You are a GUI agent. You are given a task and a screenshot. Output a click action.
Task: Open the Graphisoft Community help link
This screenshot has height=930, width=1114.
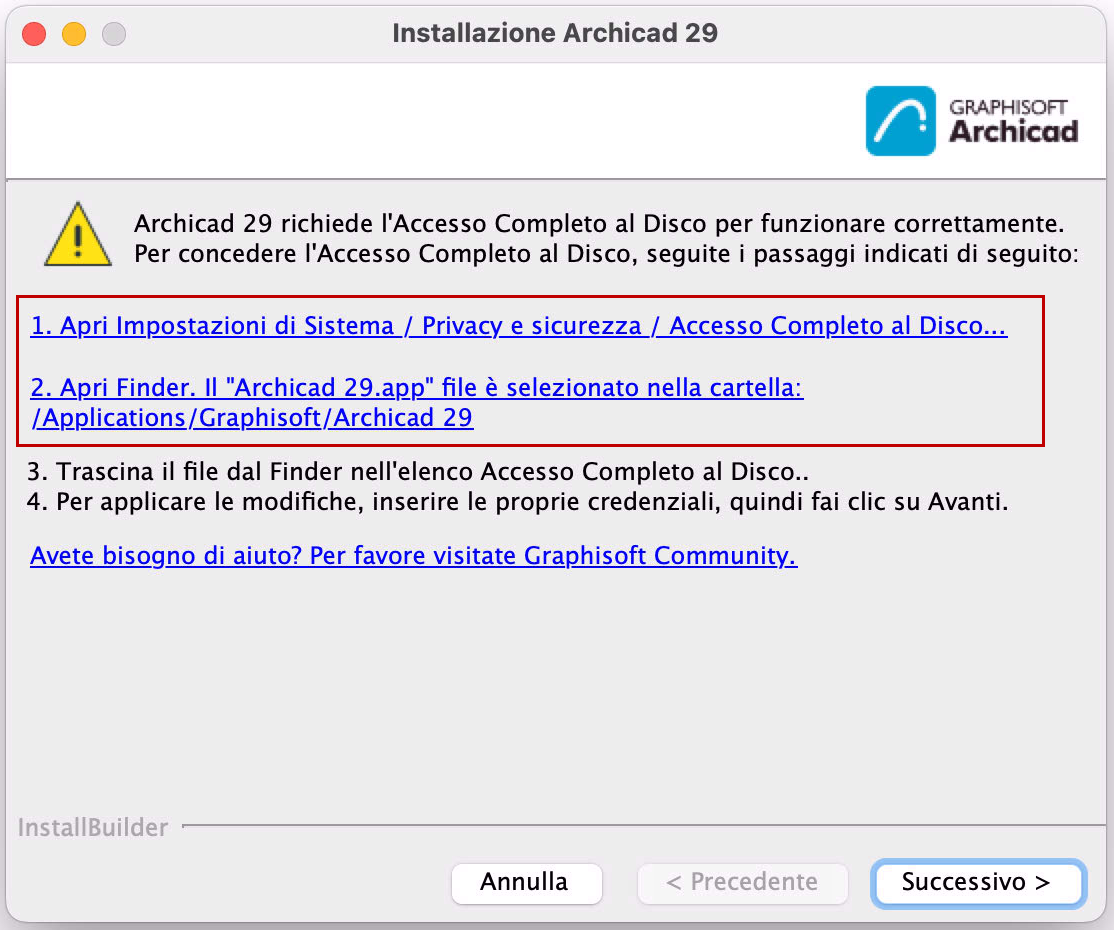click(x=413, y=555)
